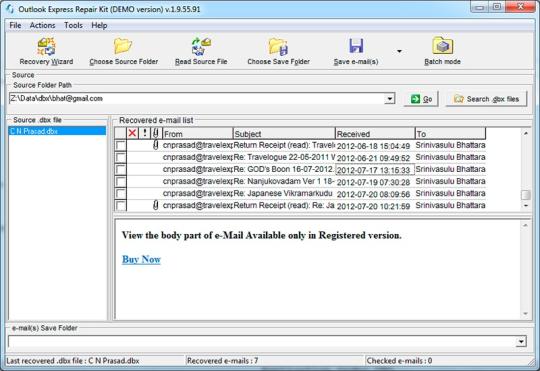The width and height of the screenshot is (540, 371).
Task: Select subject Re: Nanjukovadam Ver 1
Action: (x=284, y=182)
